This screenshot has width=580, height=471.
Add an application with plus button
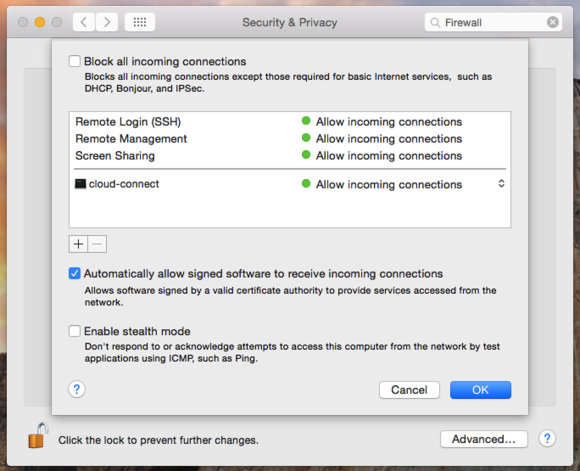click(x=78, y=244)
